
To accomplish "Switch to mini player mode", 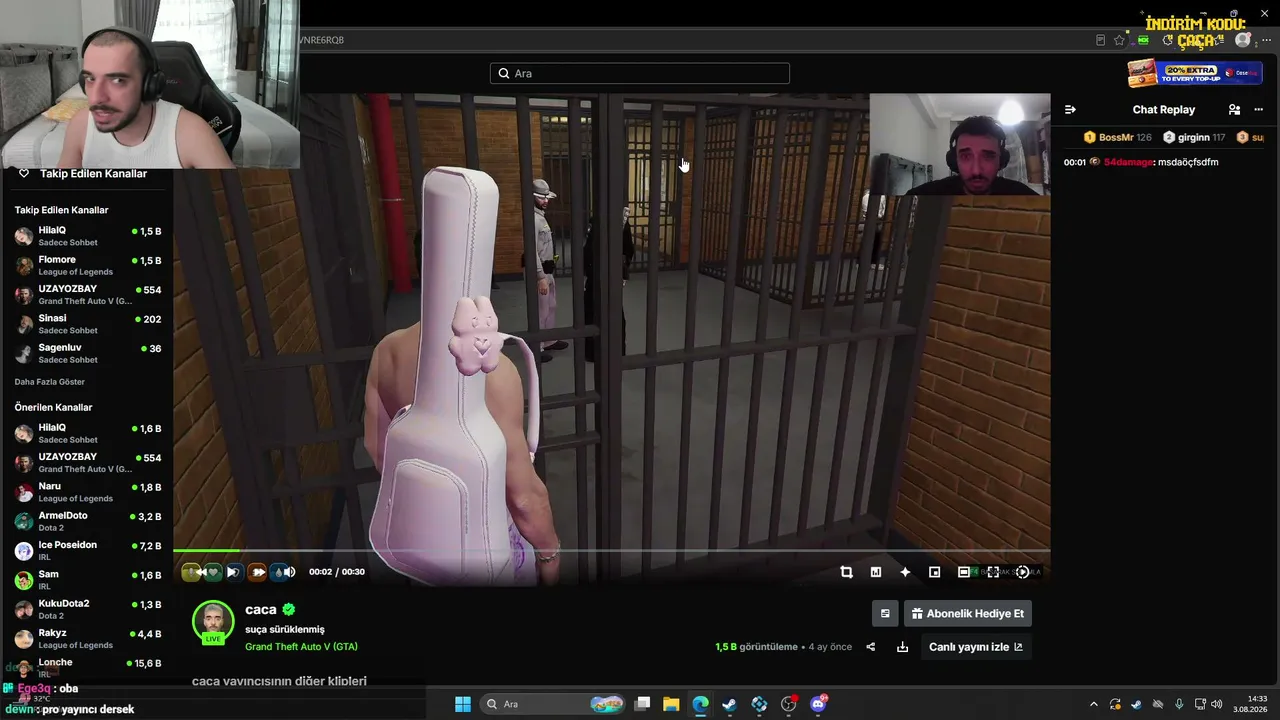I will click(935, 572).
